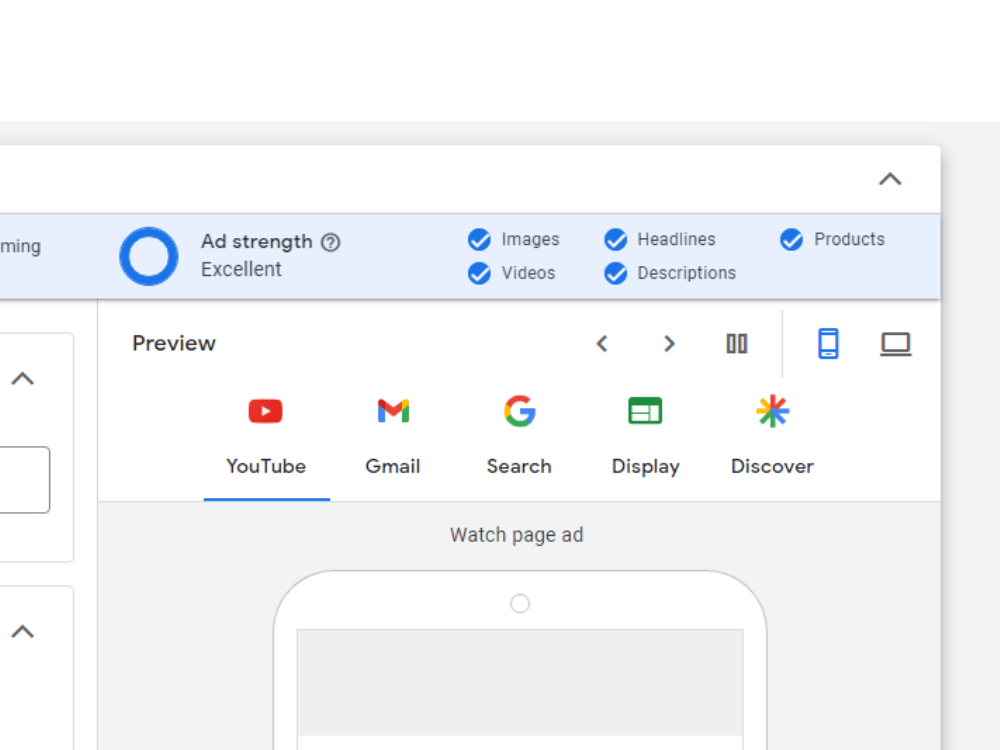This screenshot has width=1000, height=750.
Task: Click the Ad strength circular indicator
Action: (149, 256)
